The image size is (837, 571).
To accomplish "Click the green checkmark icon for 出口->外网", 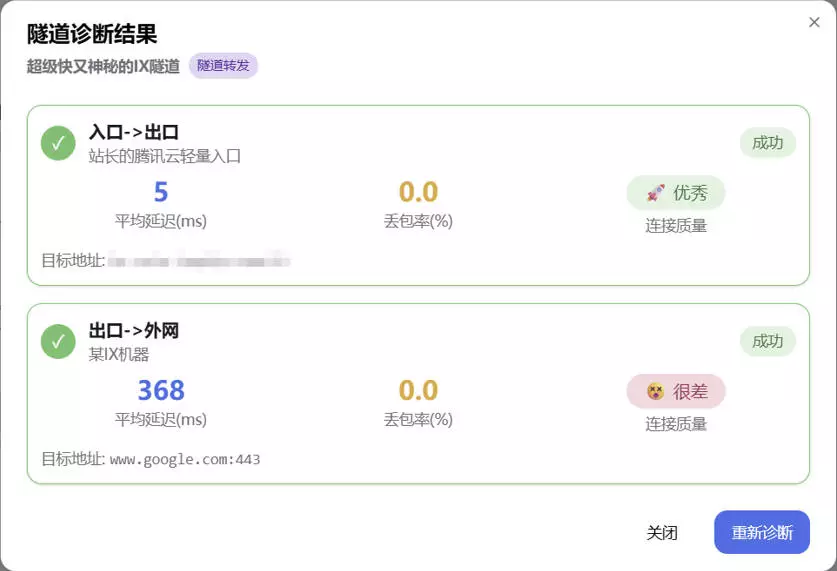I will pos(58,341).
